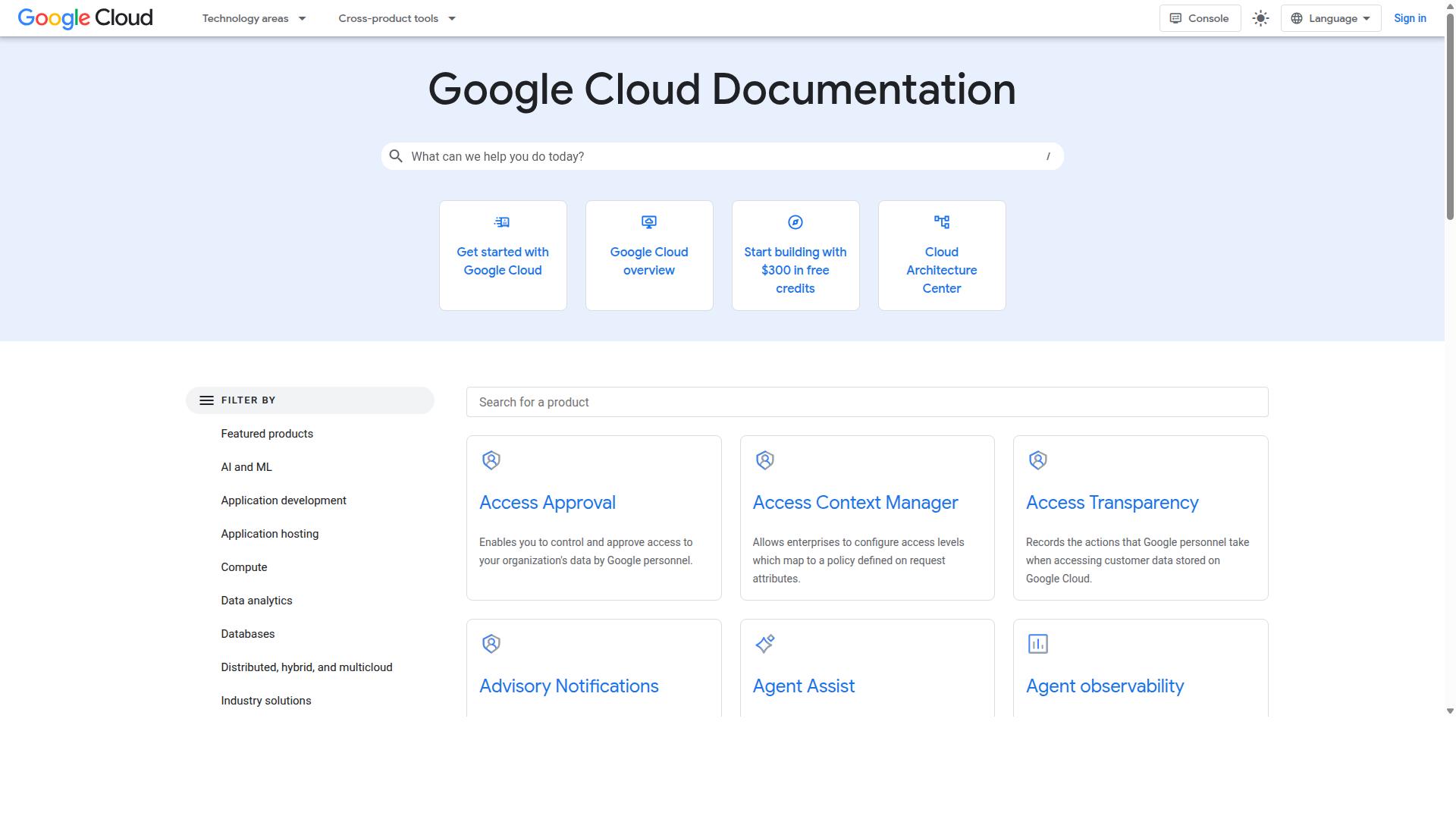The height and width of the screenshot is (819, 1456).
Task: Click the Google Cloud logo
Action: pyautogui.click(x=85, y=18)
